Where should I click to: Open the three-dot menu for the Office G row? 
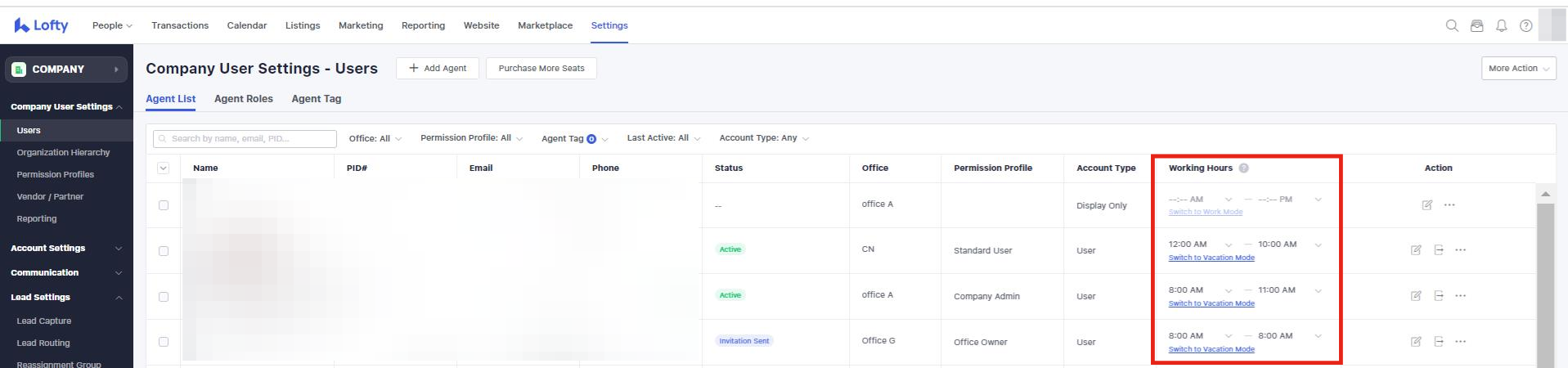[x=1460, y=342]
